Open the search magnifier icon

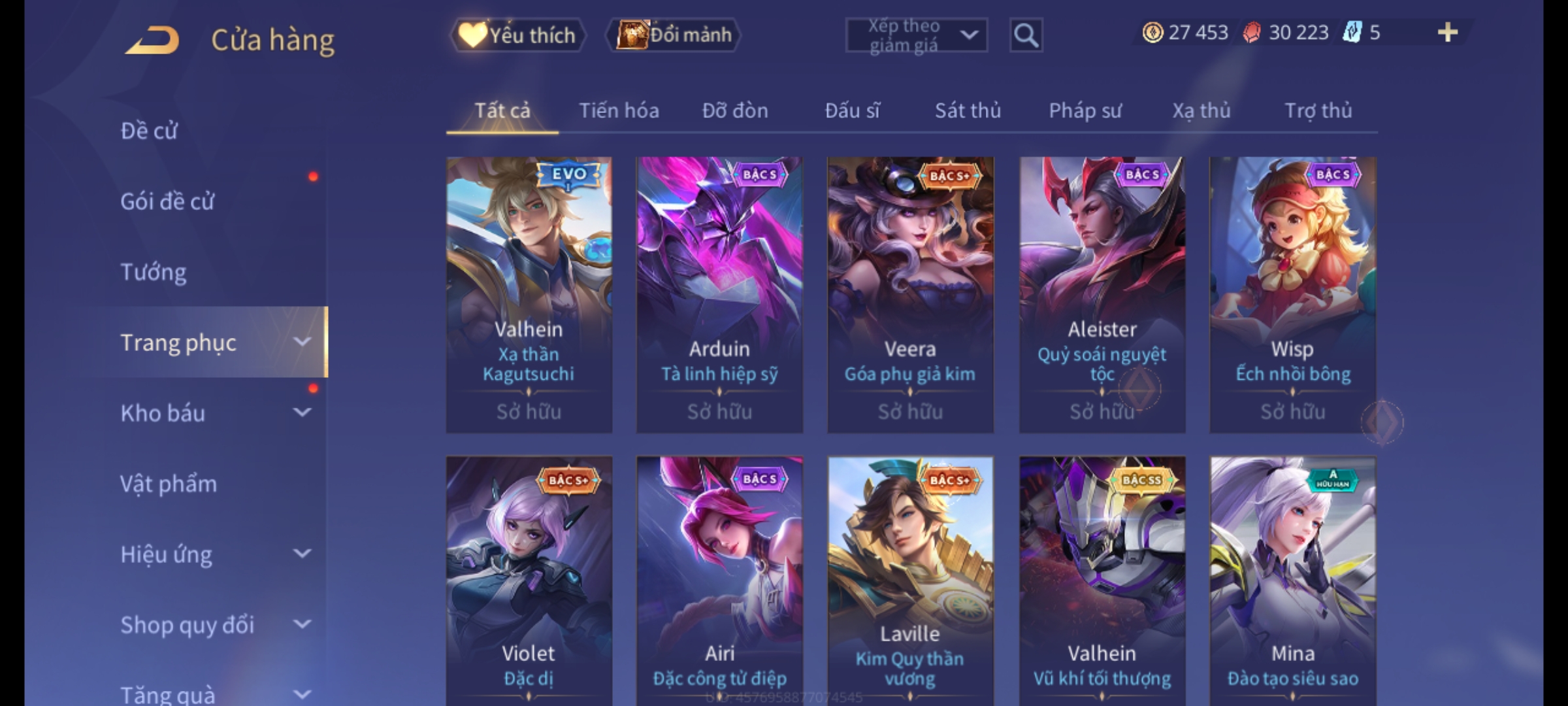click(1026, 35)
